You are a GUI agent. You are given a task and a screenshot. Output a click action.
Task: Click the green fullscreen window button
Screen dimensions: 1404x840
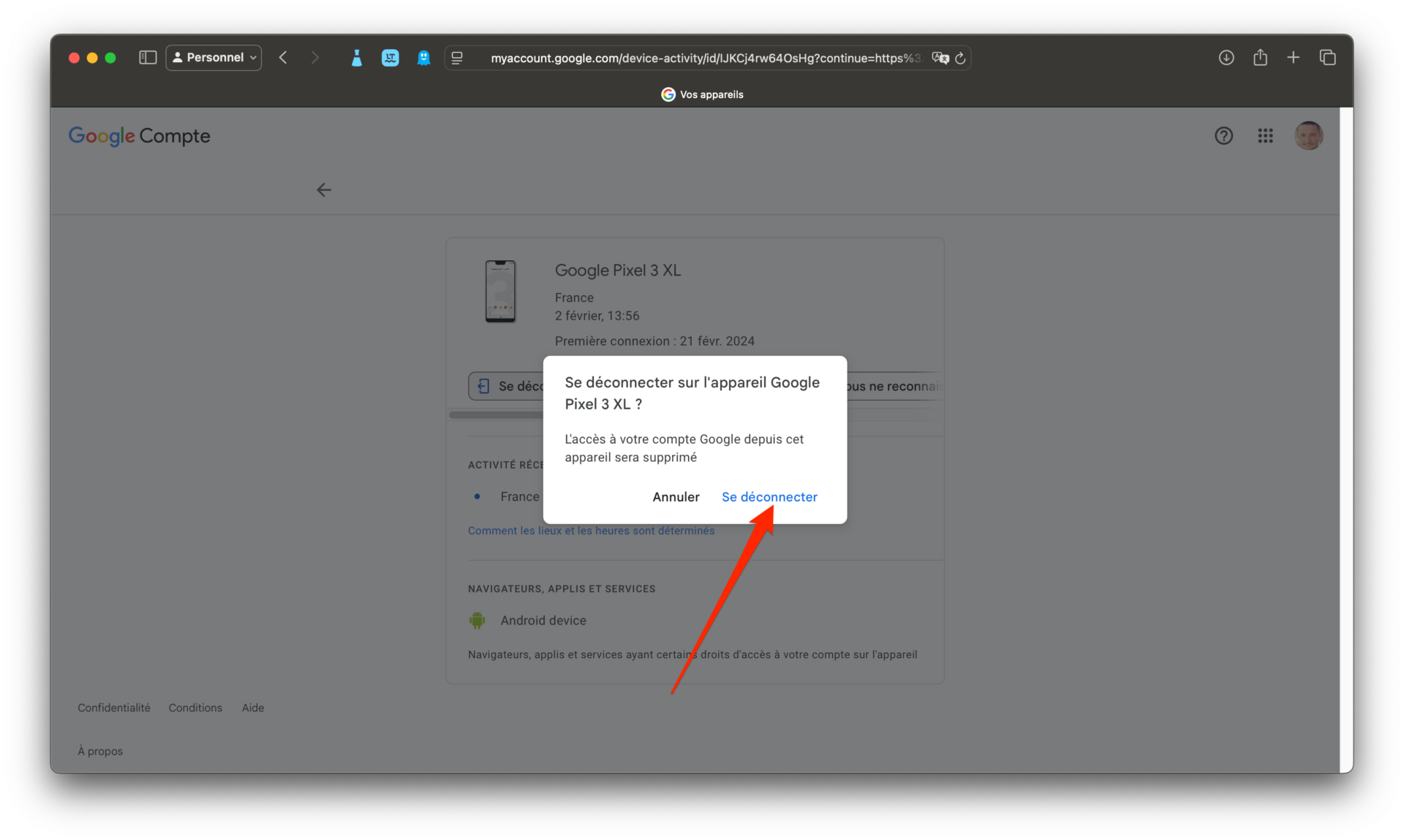point(110,58)
